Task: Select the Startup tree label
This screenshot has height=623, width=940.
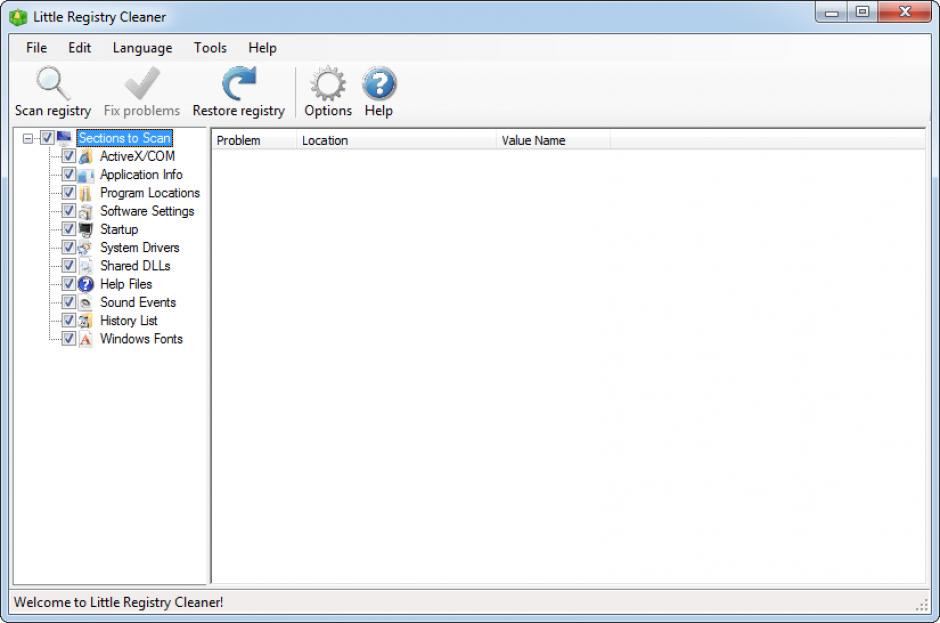Action: (x=119, y=229)
